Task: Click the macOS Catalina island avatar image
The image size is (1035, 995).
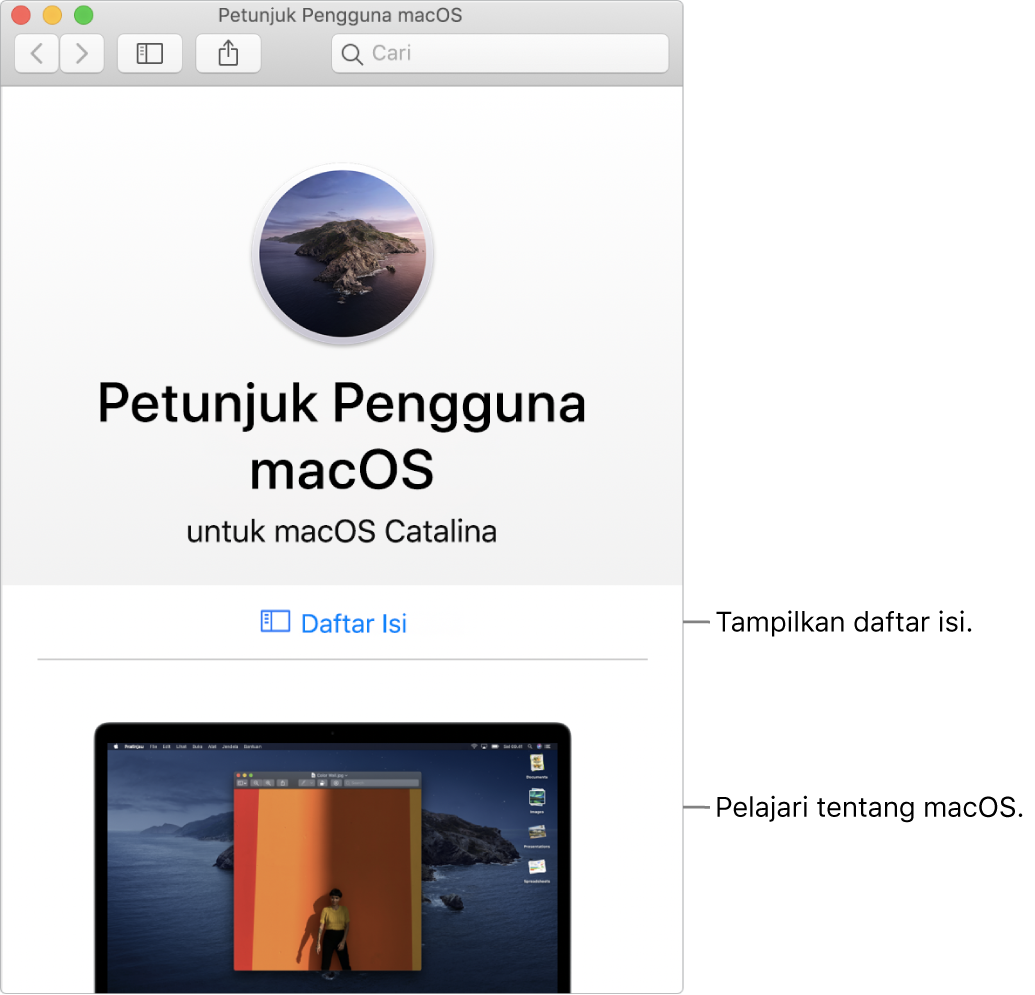Action: [x=342, y=254]
